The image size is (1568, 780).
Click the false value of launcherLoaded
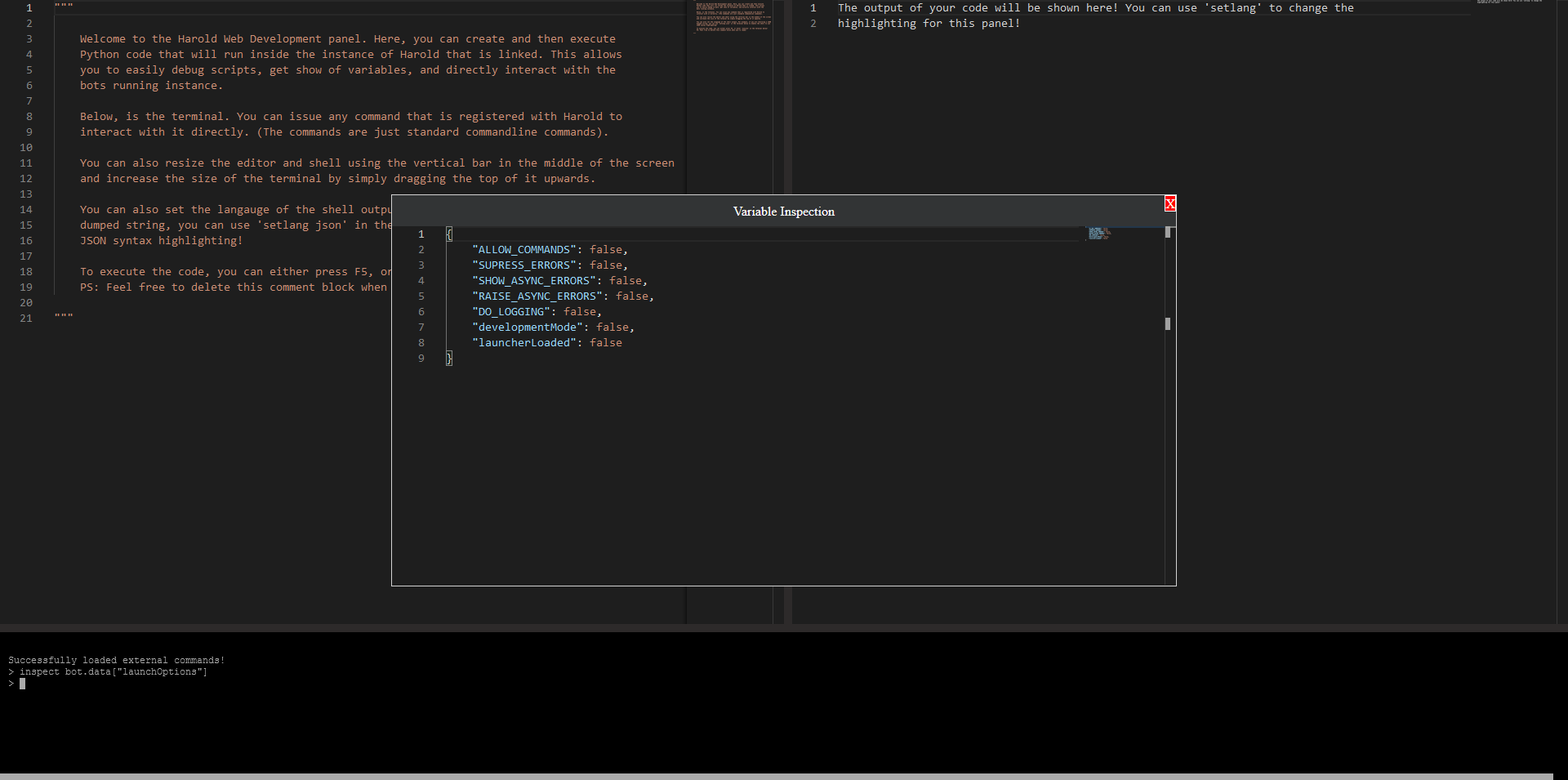[606, 343]
